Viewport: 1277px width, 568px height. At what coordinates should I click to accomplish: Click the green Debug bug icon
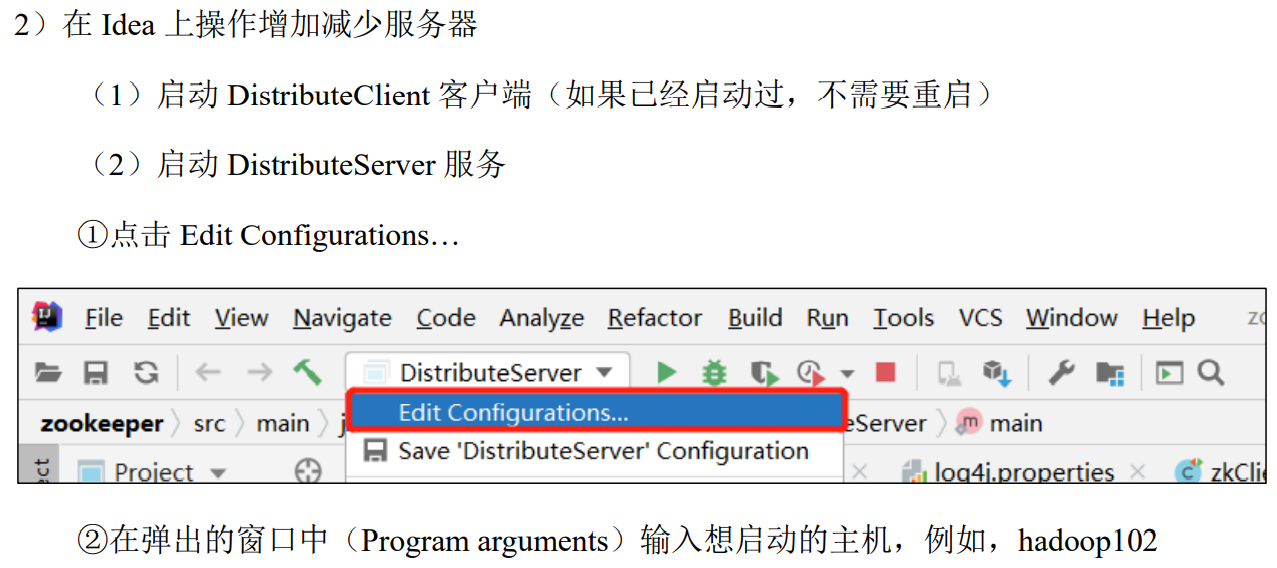[x=714, y=373]
